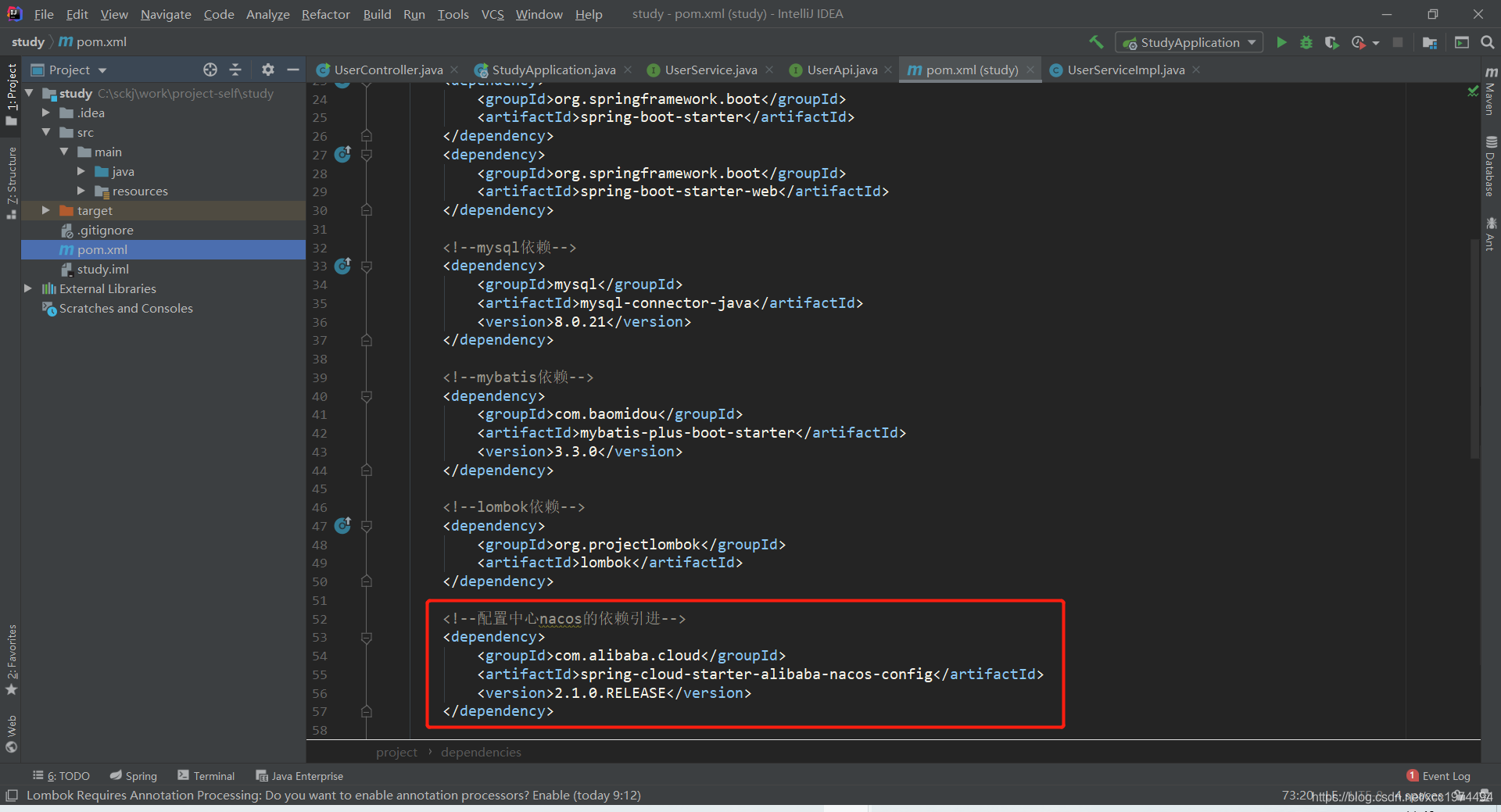Click the gutter bean icon on line 47
1501x812 pixels.
pyautogui.click(x=342, y=525)
